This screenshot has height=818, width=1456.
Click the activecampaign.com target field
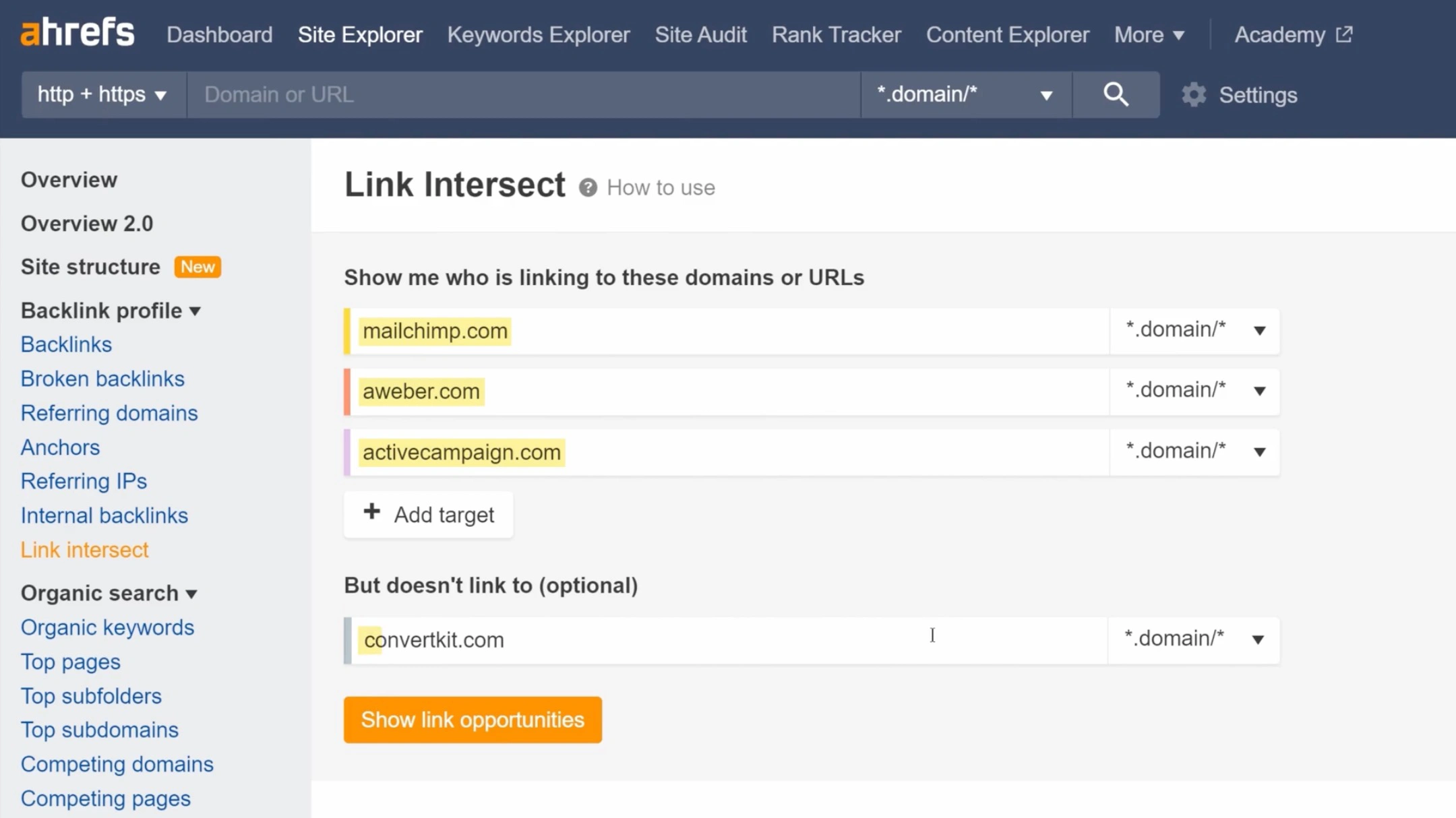pyautogui.click(x=728, y=452)
